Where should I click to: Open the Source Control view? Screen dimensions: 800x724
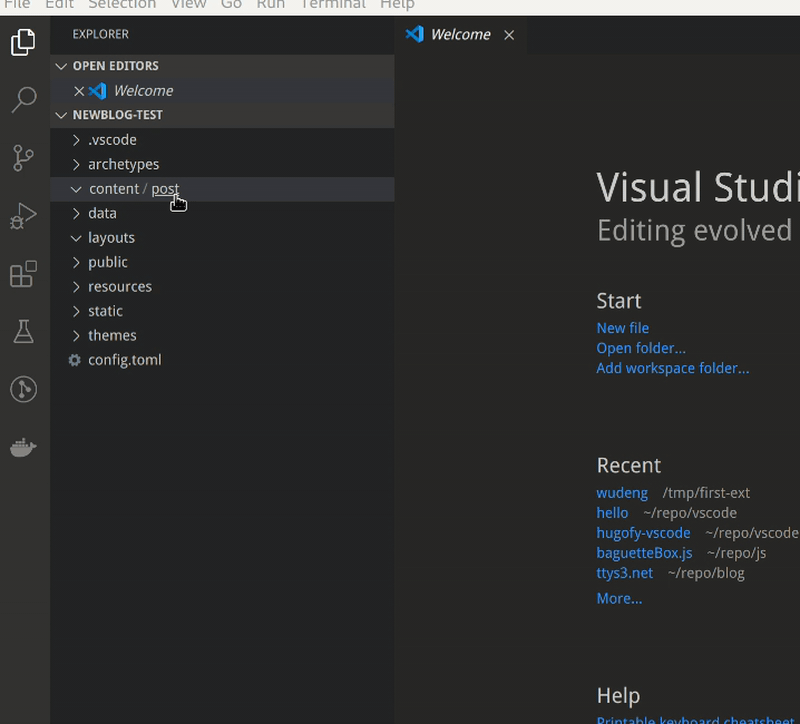click(x=23, y=158)
